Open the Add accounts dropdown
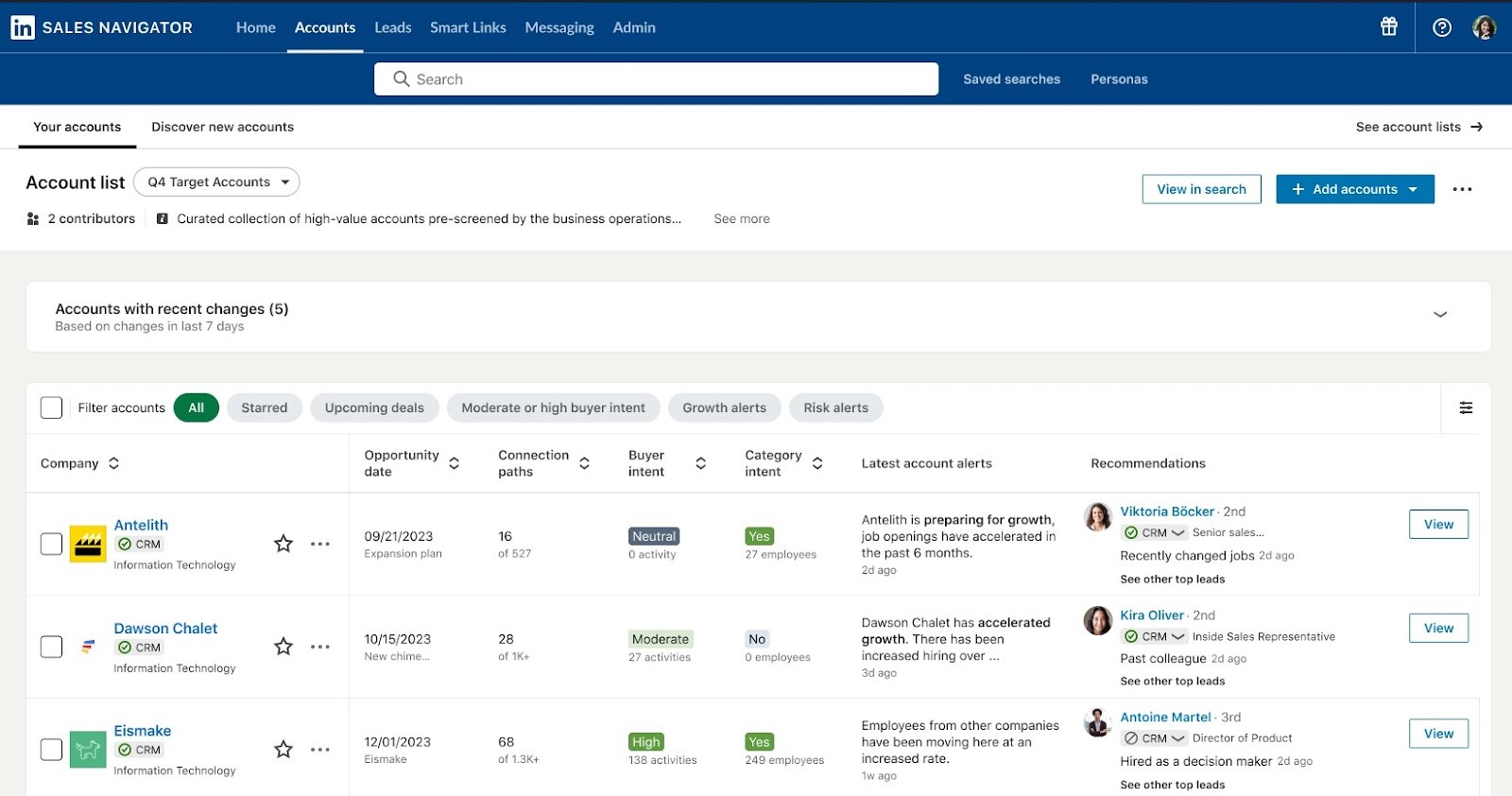 [x=1355, y=189]
